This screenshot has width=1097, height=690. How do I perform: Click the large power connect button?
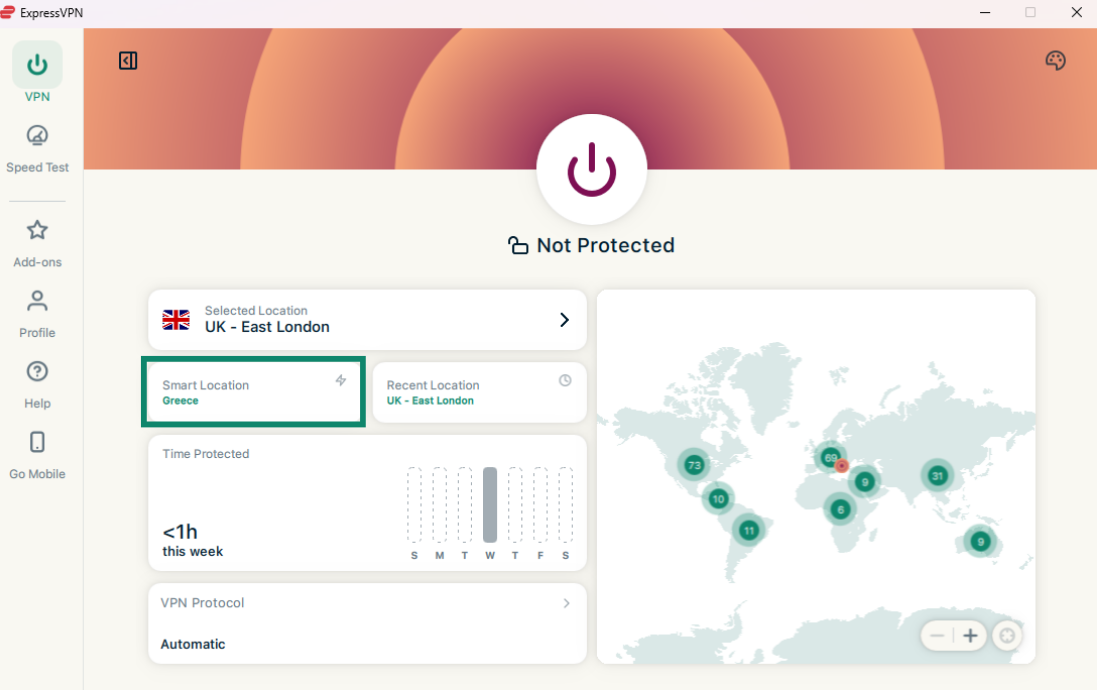592,169
